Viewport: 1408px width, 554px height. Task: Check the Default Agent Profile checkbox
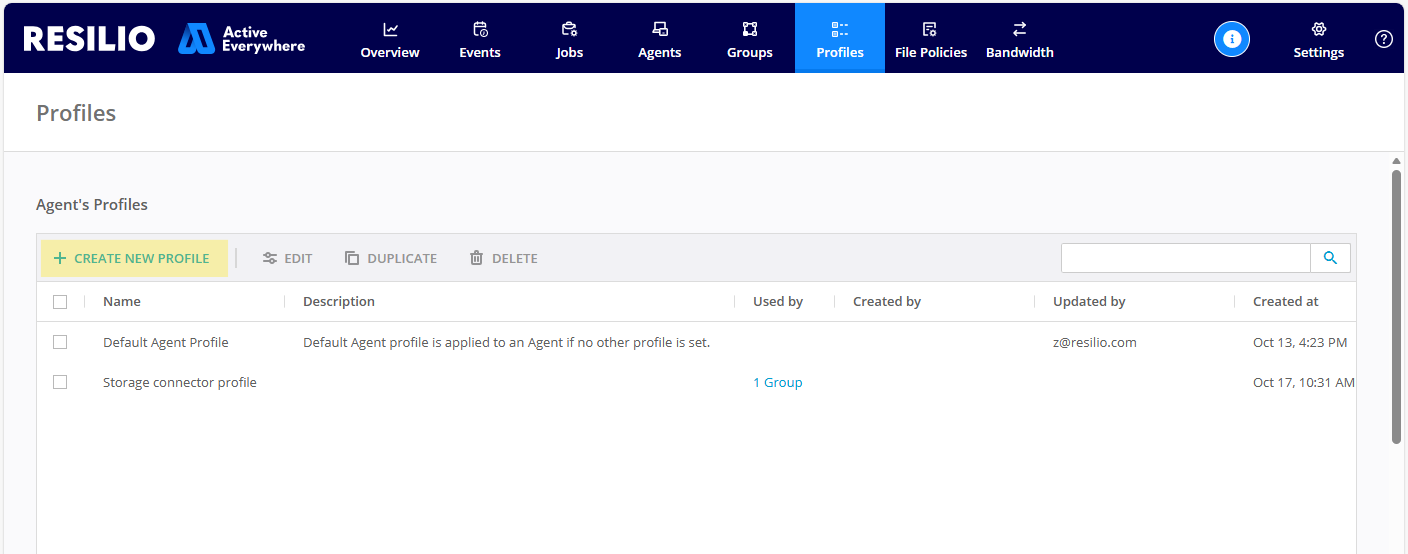click(60, 342)
